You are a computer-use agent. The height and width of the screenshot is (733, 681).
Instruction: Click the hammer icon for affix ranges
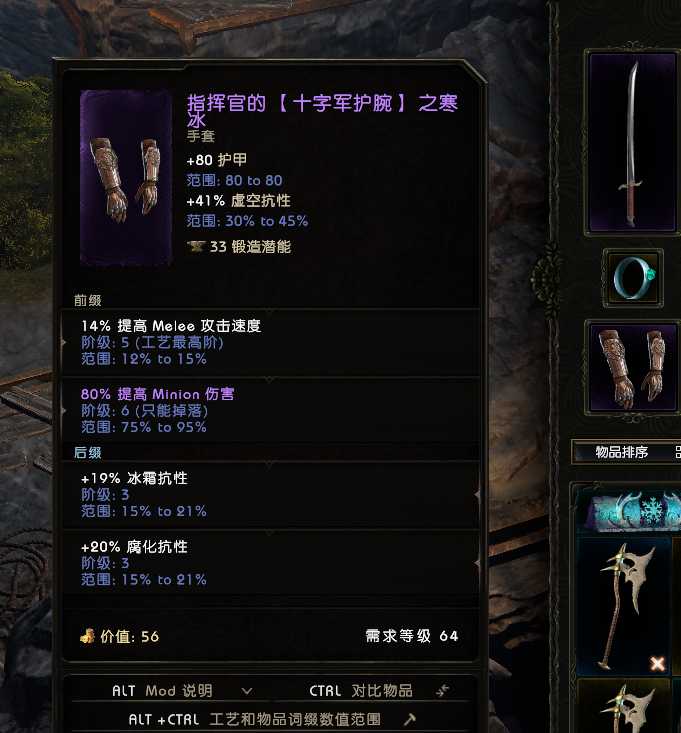pyautogui.click(x=409, y=719)
